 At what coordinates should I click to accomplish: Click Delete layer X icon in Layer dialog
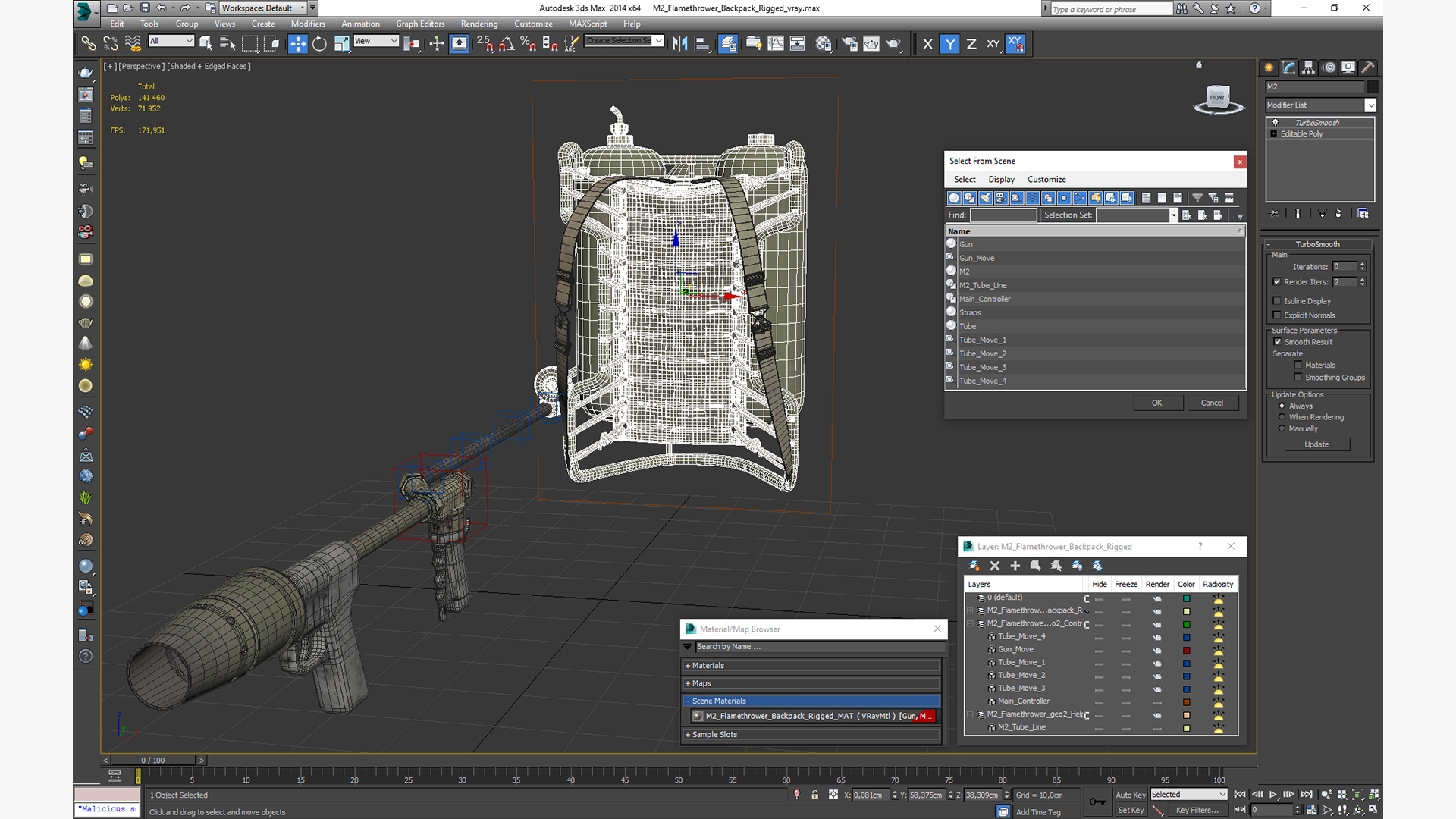tap(995, 566)
